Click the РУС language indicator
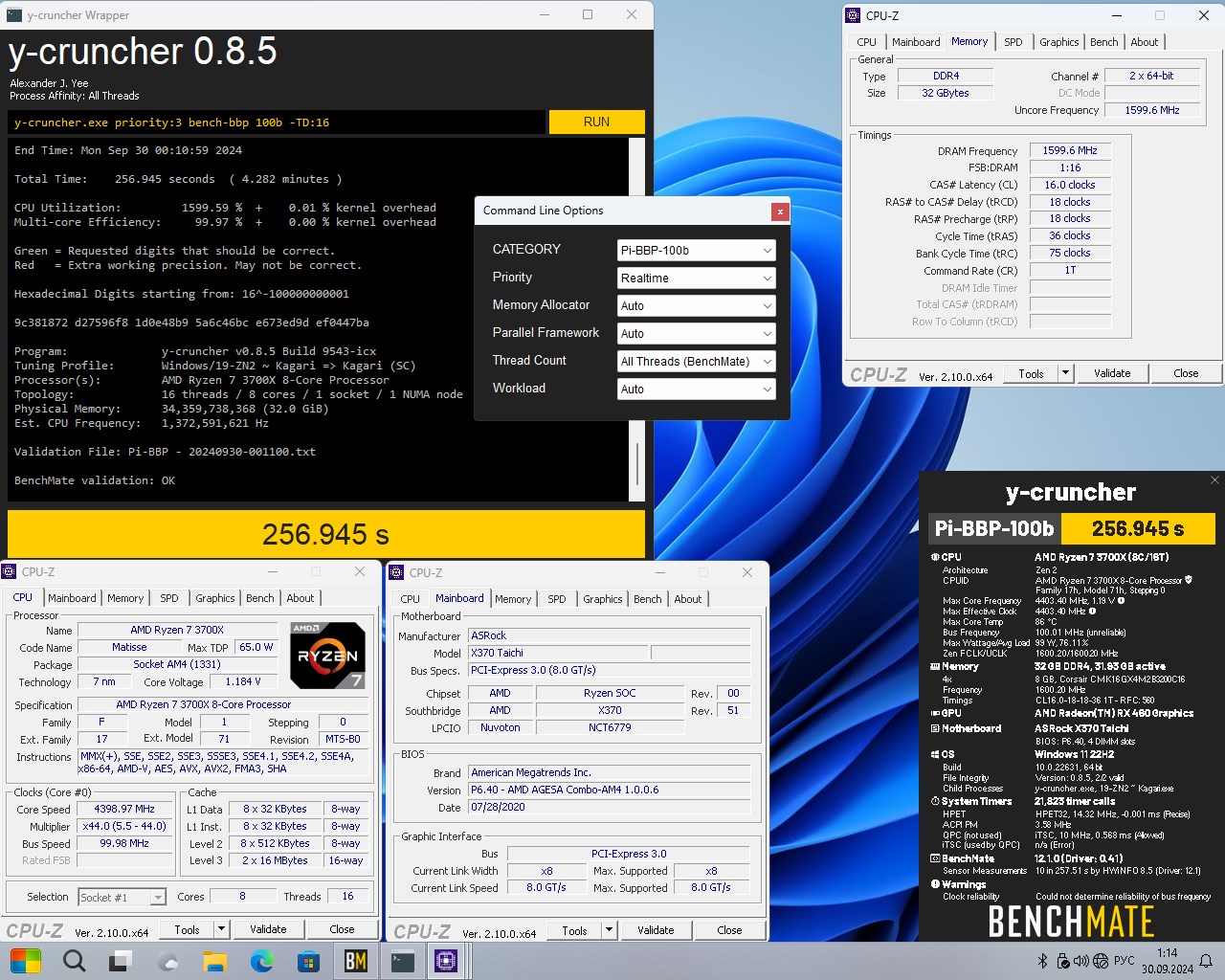1225x980 pixels. coord(1125,961)
